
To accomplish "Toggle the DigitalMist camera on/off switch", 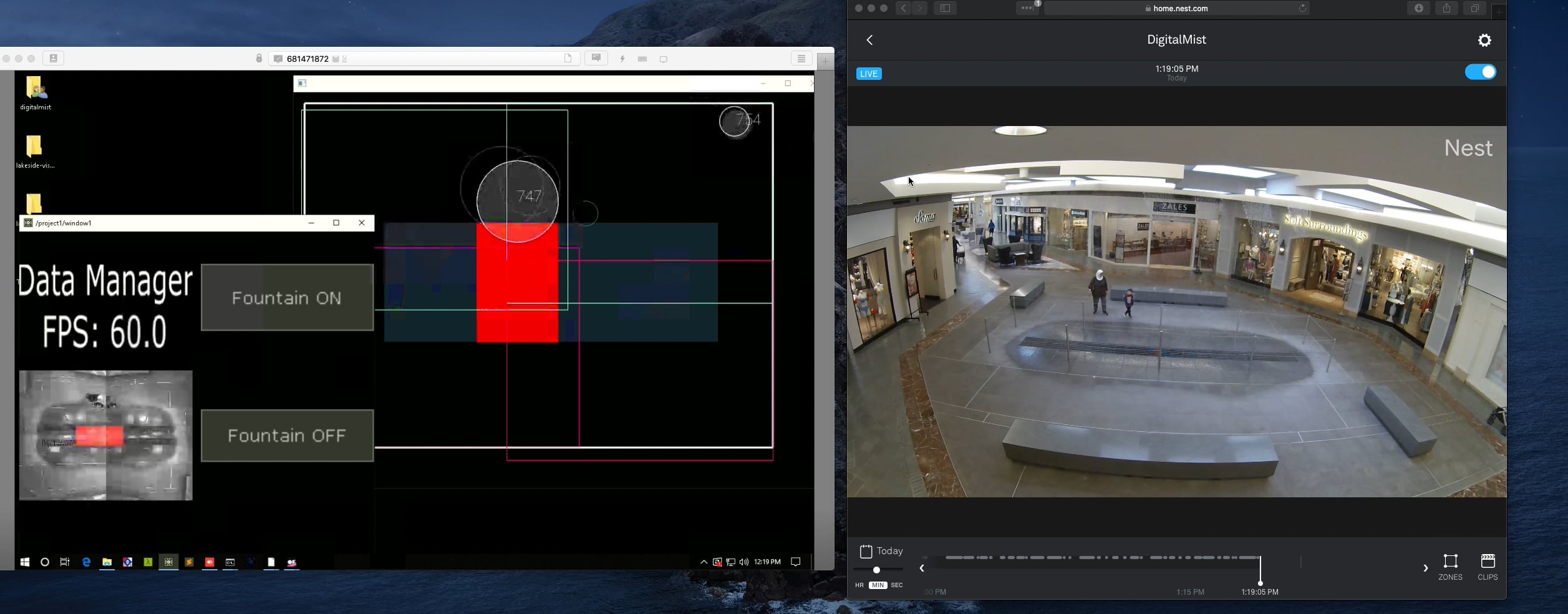I will coord(1480,72).
